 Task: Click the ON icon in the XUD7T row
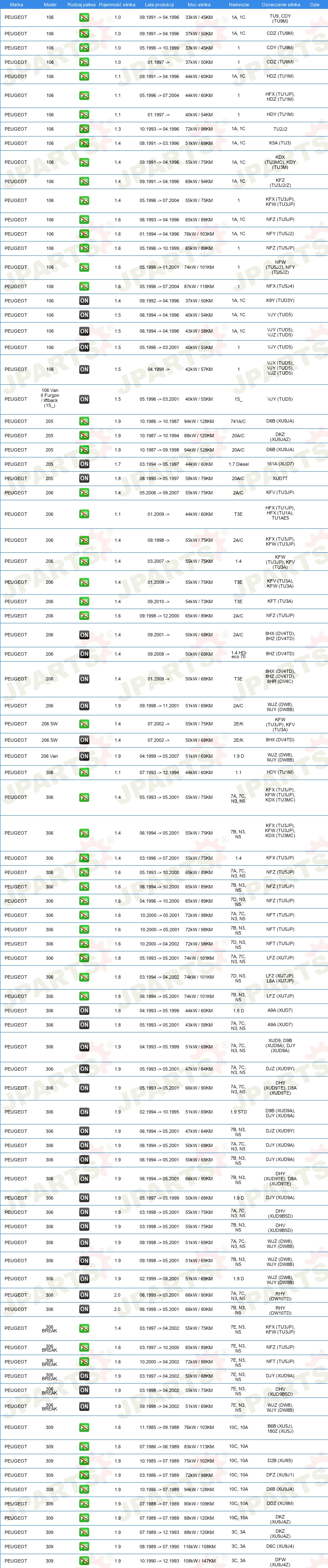84,478
